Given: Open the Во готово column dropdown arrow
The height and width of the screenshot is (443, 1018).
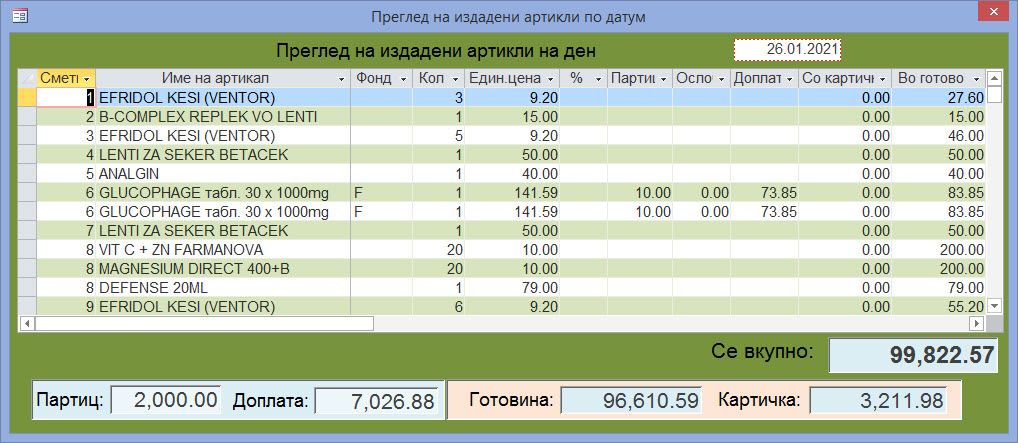Looking at the screenshot, I should [976, 79].
